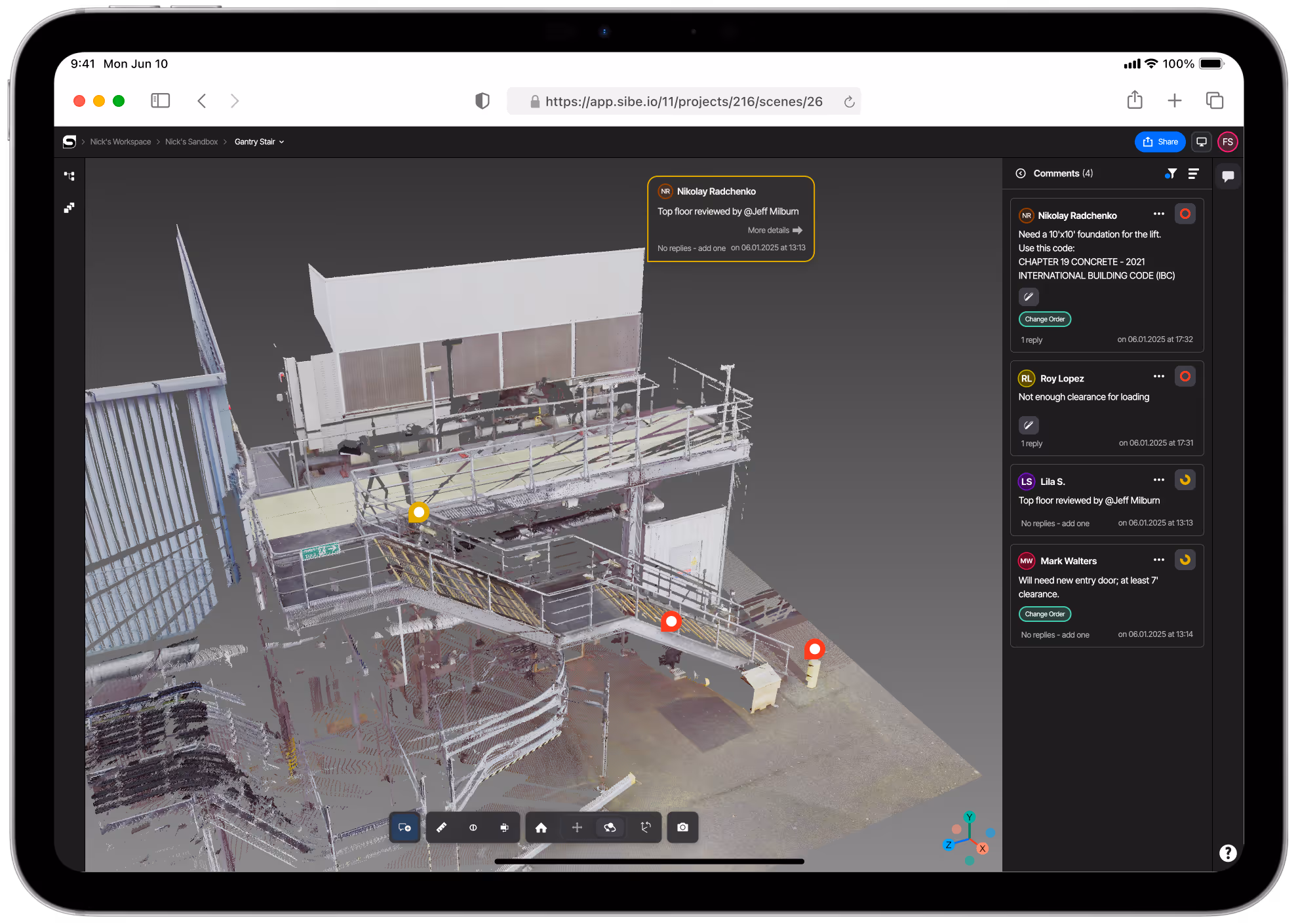Viewport: 1298px width, 924px height.
Task: Click Mark Walters avatar in comments list
Action: 1027,561
